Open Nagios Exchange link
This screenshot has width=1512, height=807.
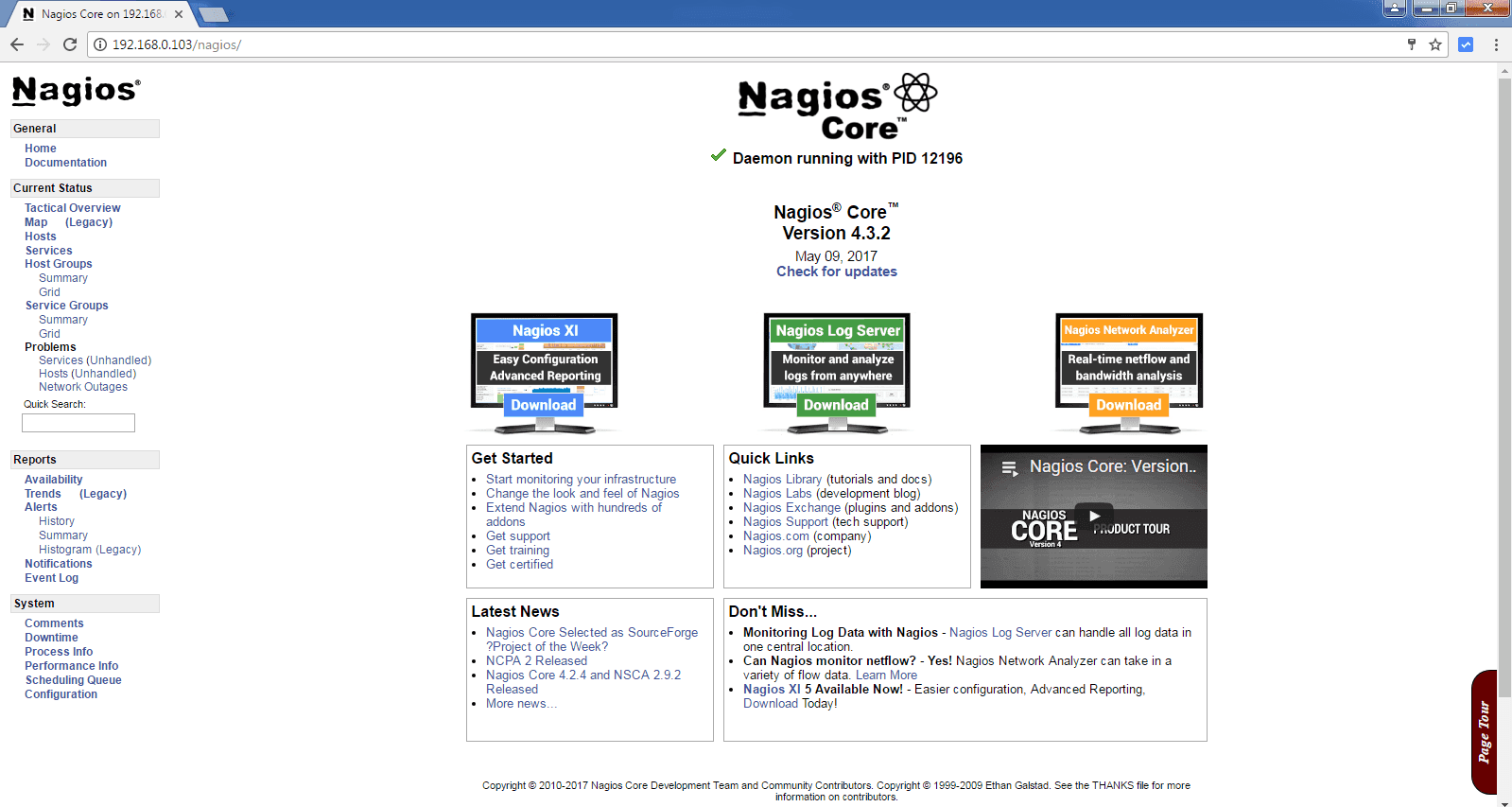[791, 508]
